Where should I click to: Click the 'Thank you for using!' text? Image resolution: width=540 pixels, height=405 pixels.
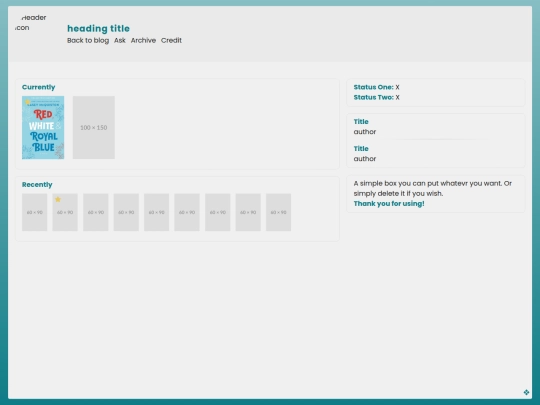coord(389,204)
